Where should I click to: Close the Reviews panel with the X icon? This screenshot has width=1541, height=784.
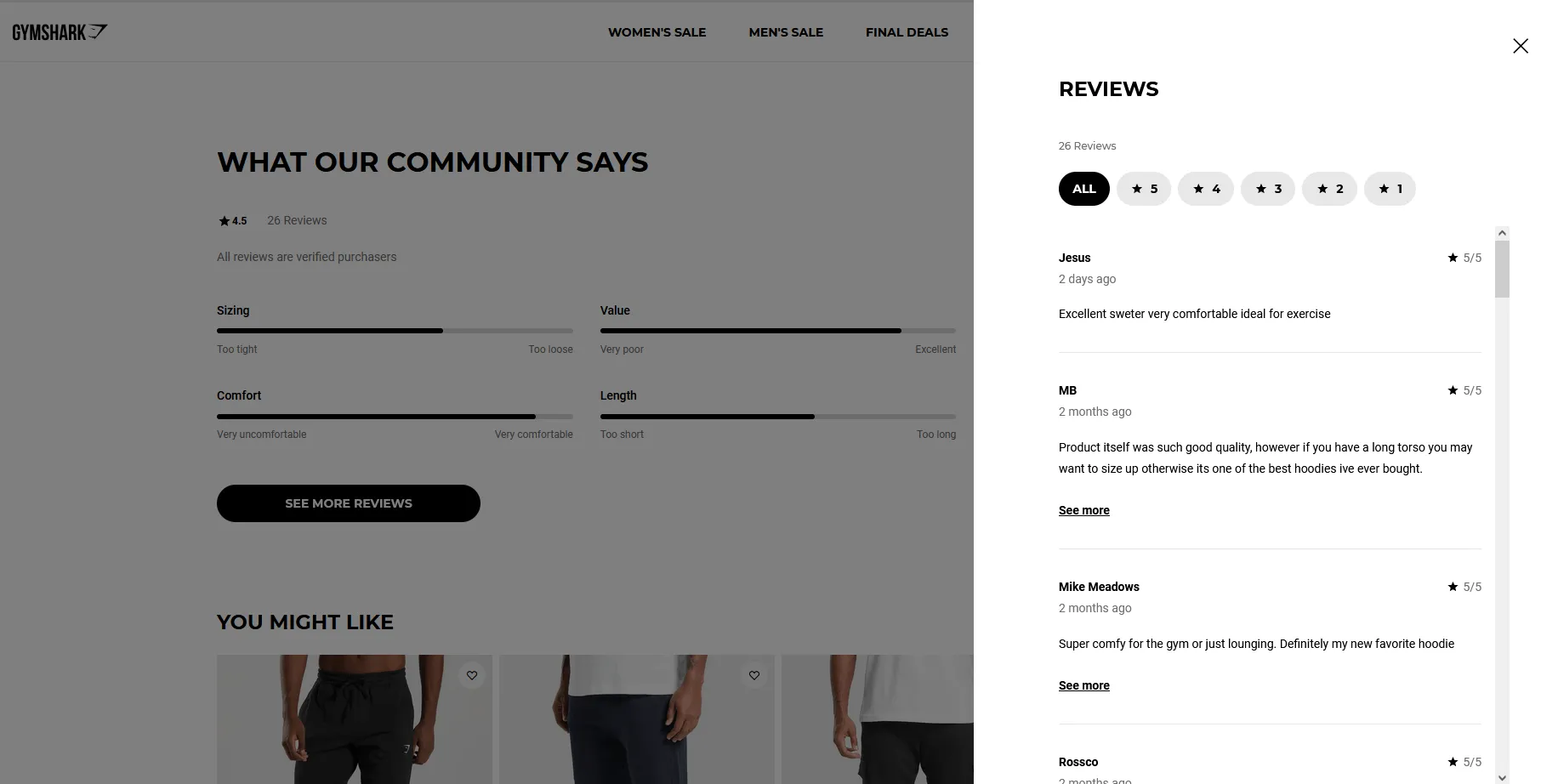[1521, 45]
